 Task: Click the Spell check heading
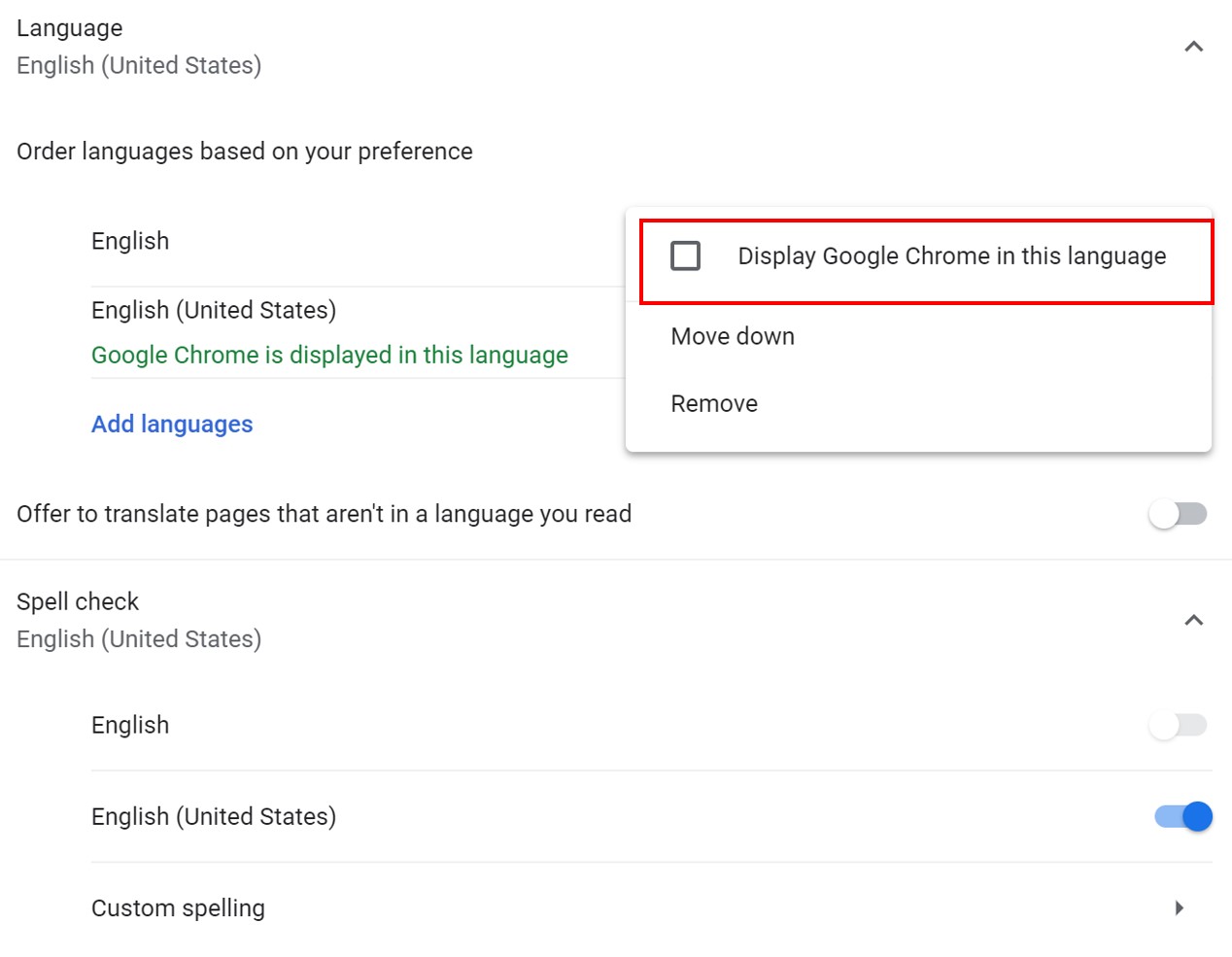point(78,601)
